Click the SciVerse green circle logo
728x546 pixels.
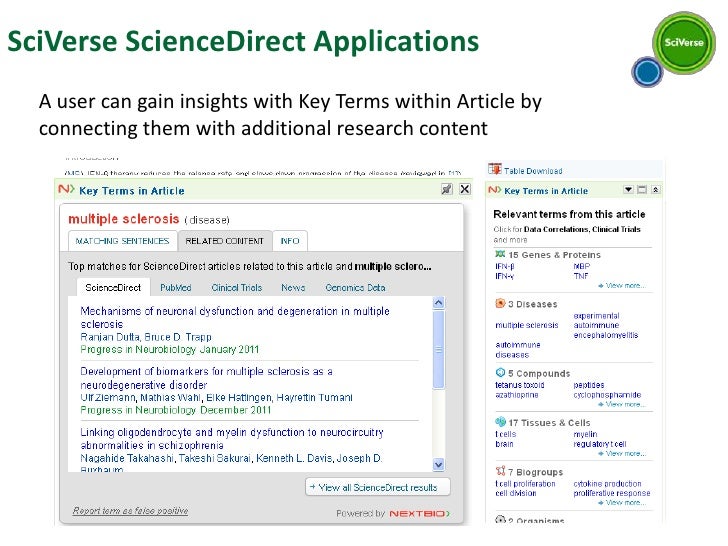tap(684, 43)
